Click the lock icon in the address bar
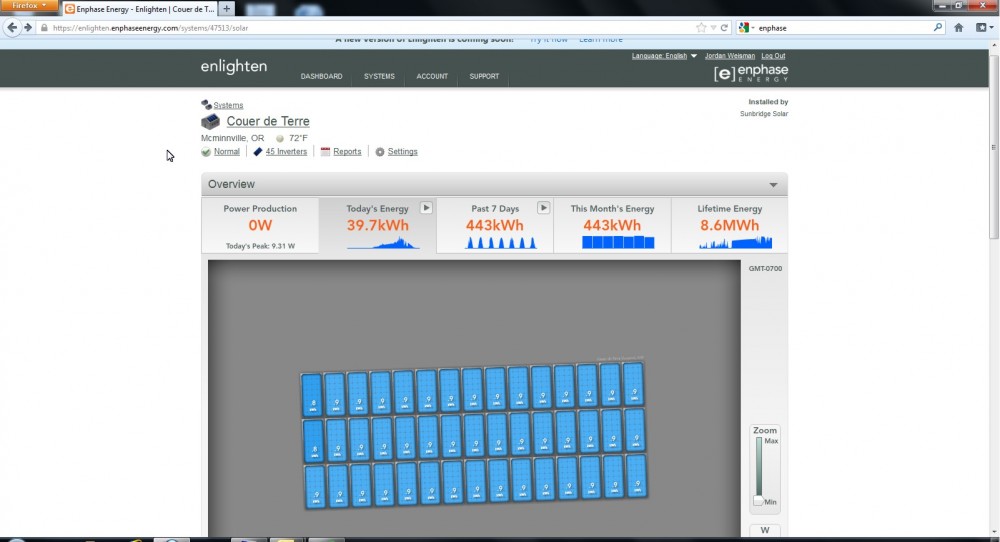1000x542 pixels. [x=44, y=28]
